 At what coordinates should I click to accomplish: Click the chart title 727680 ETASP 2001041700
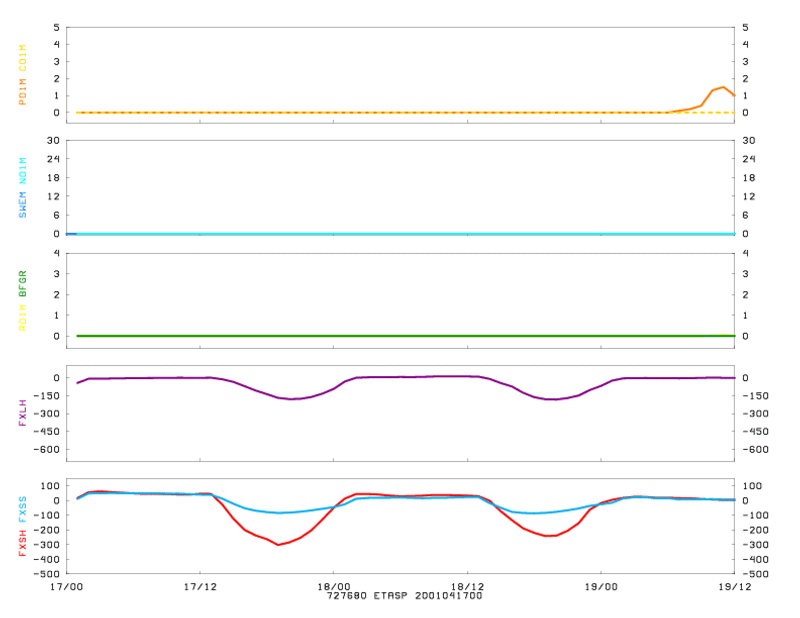click(404, 596)
